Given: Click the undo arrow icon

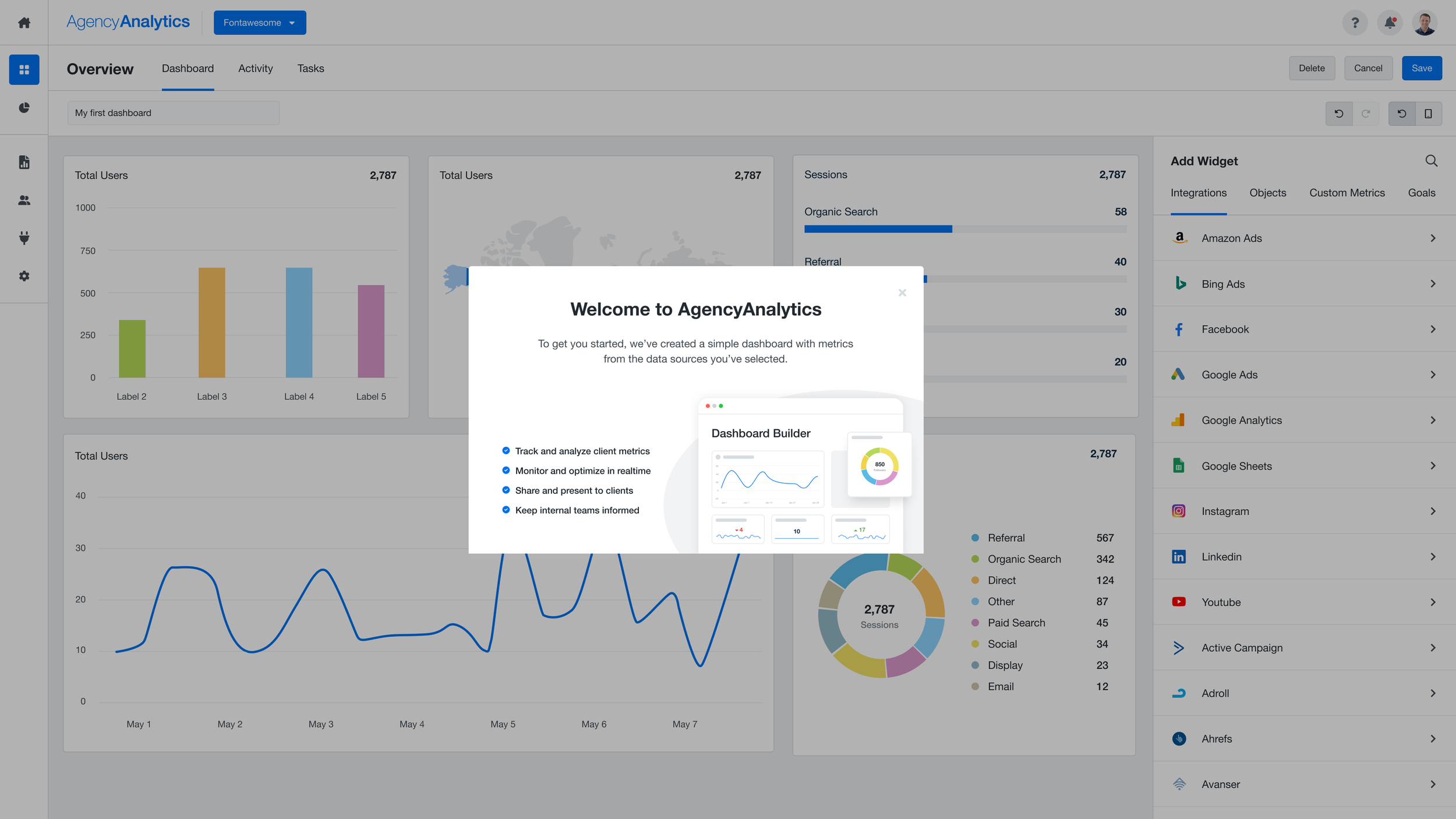Looking at the screenshot, I should [x=1339, y=114].
